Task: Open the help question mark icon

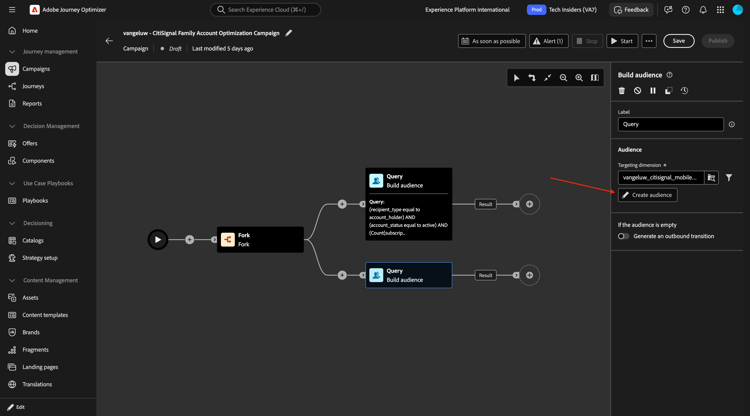Action: click(685, 10)
